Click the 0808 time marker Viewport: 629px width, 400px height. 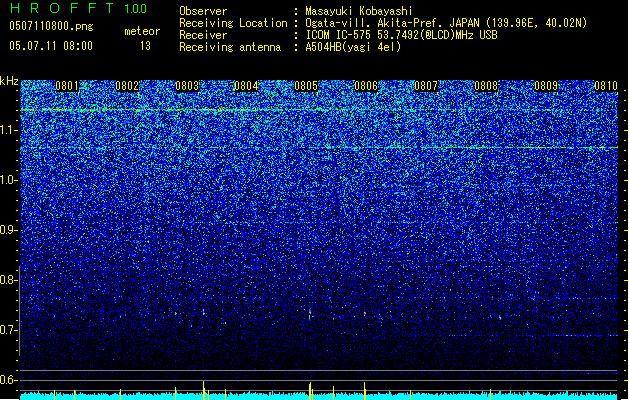pos(486,86)
